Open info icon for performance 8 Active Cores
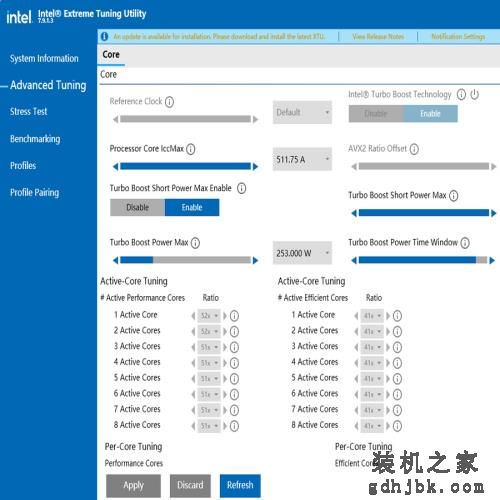Screen dimensions: 500x500 tap(234, 426)
